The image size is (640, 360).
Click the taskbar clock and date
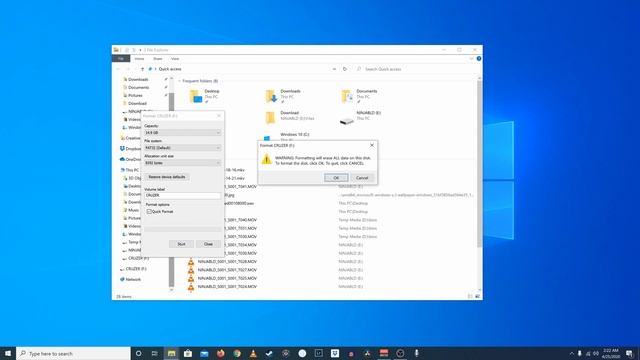[611, 353]
